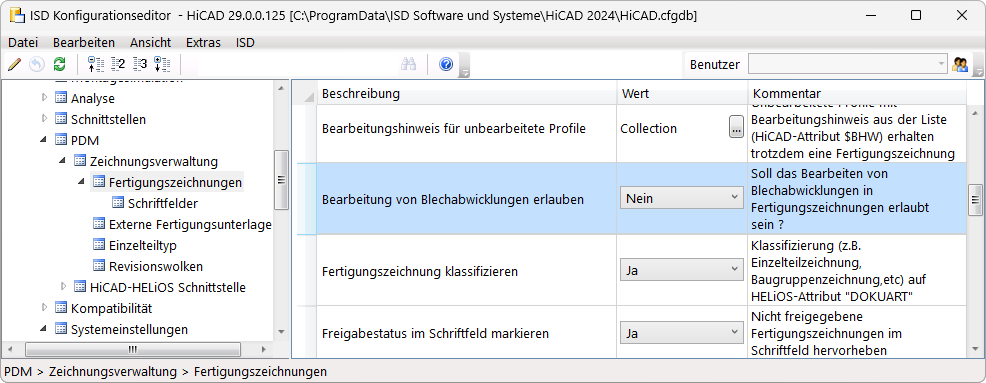This screenshot has width=986, height=383.
Task: Collapse the Systemeinstellungen node
Action: 44,329
